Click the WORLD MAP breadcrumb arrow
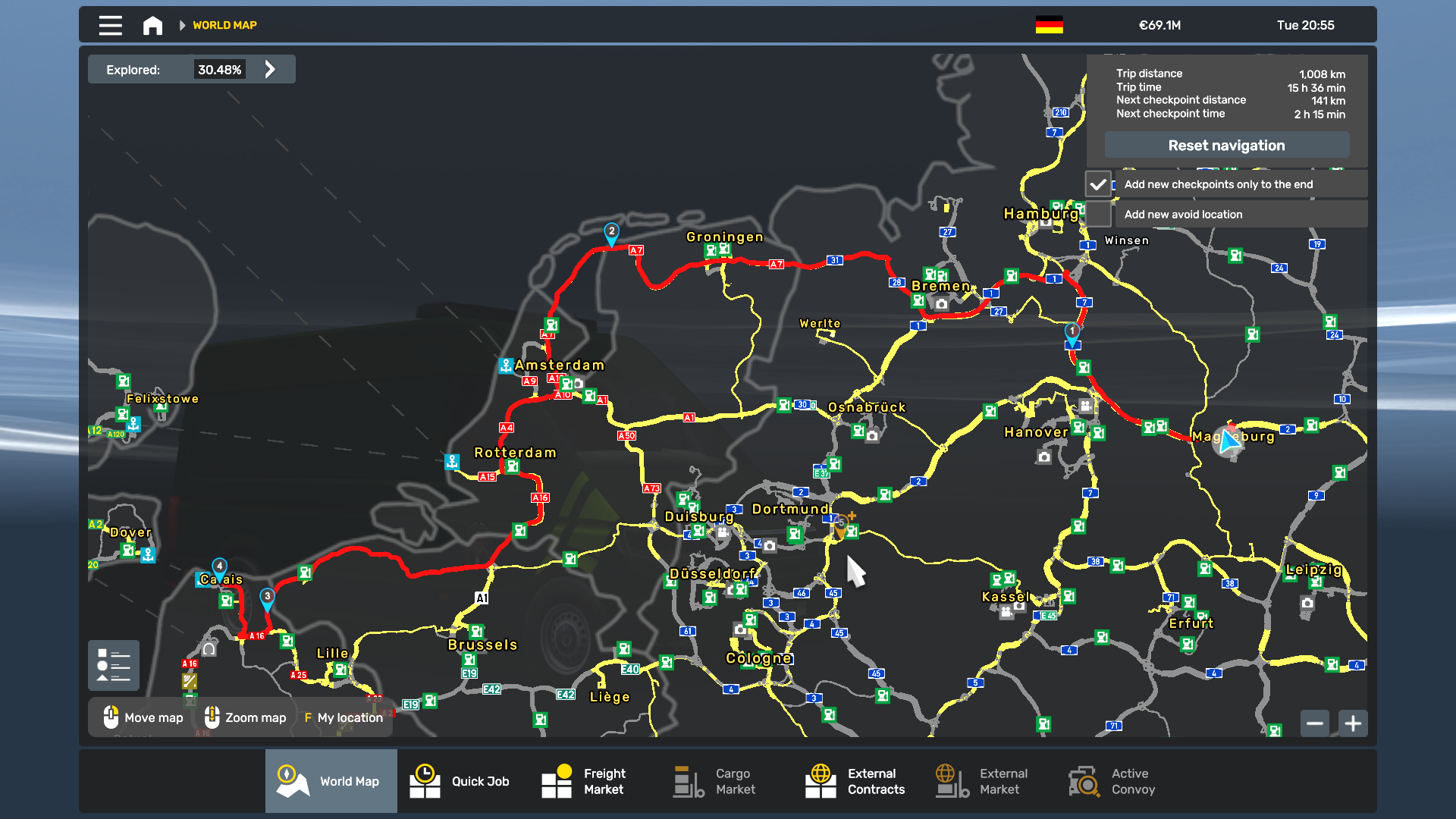 (x=182, y=25)
